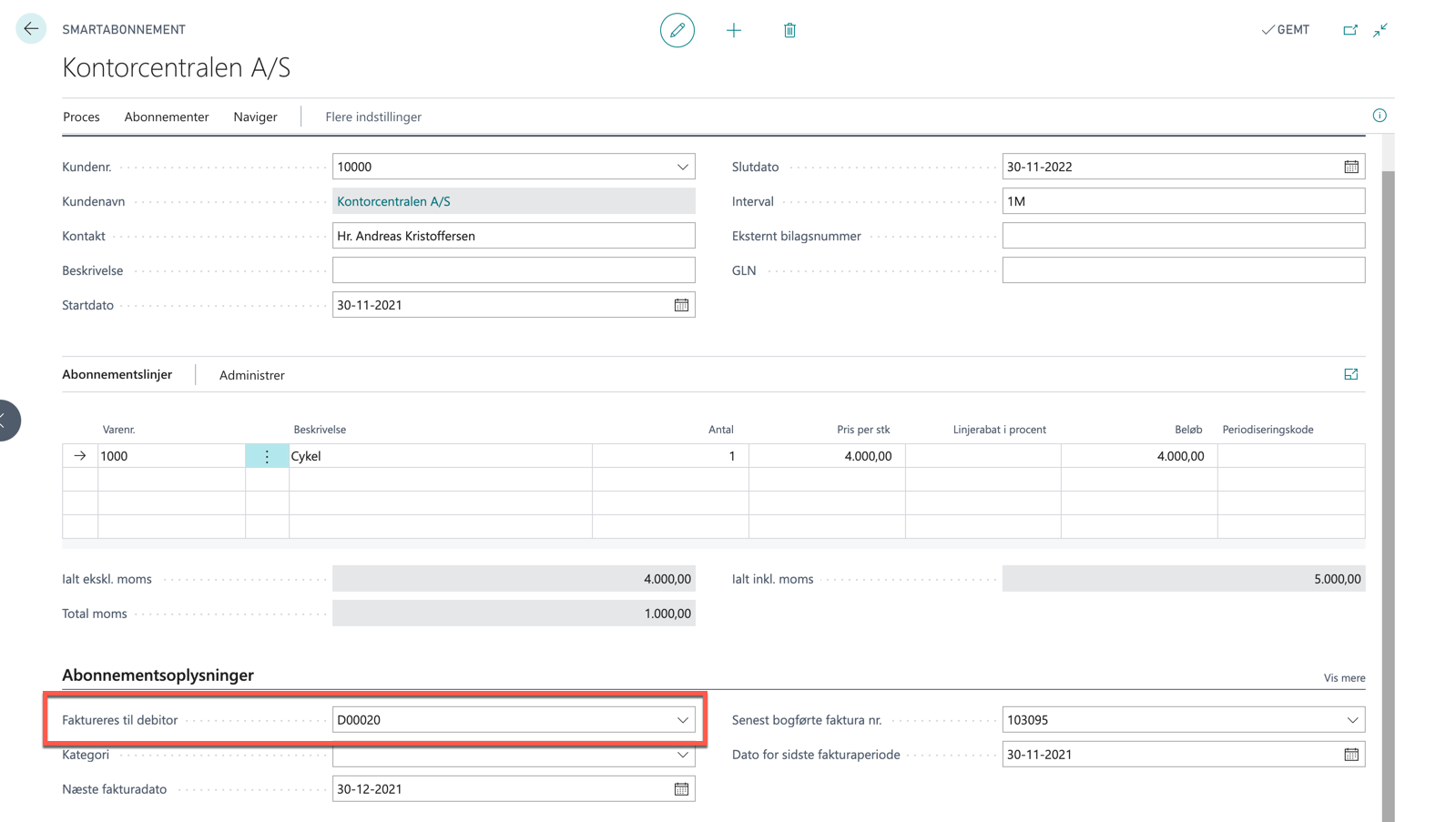Create a new record with plus icon

pyautogui.click(x=734, y=30)
